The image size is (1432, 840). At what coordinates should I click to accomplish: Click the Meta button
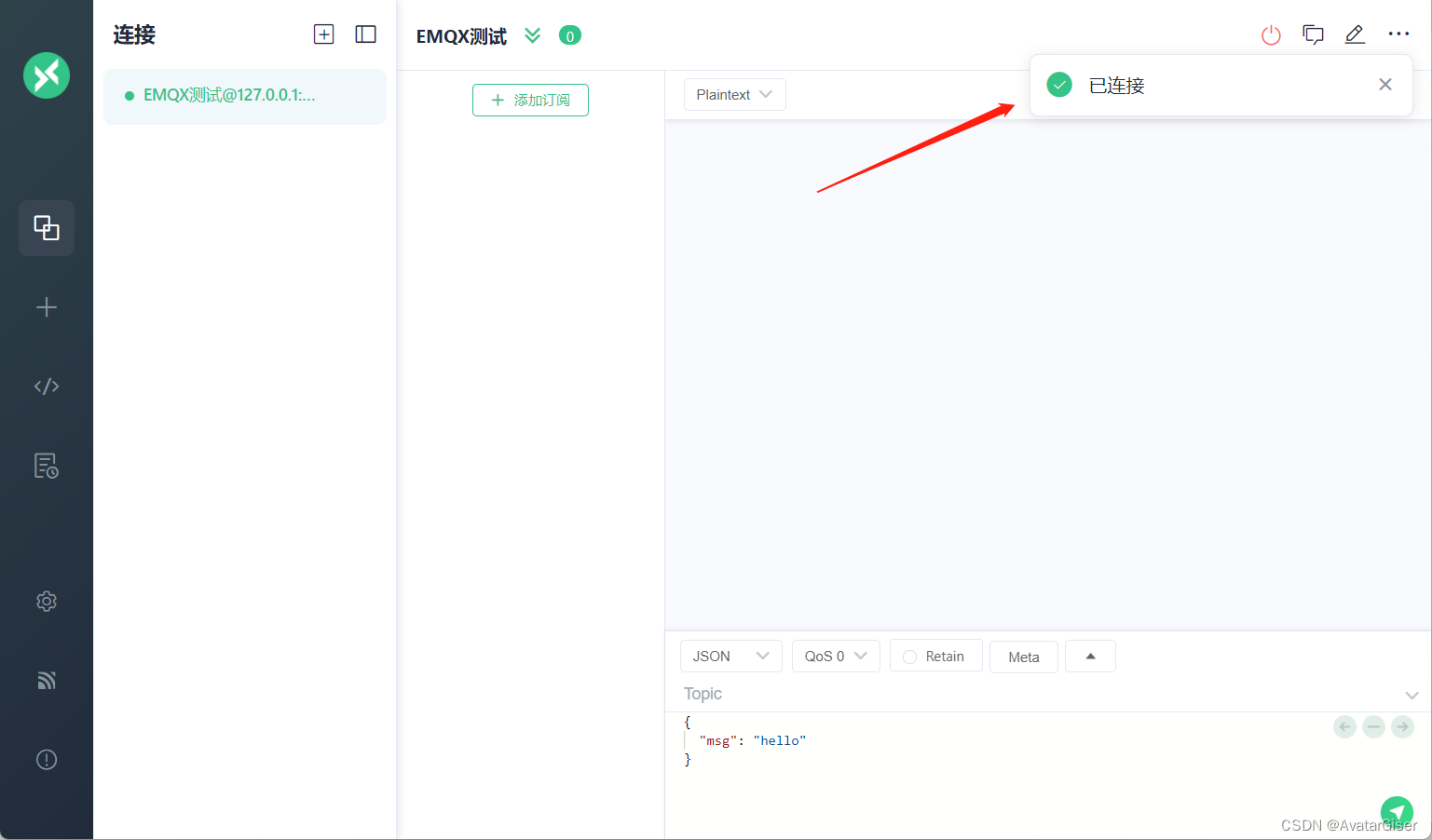(1023, 657)
